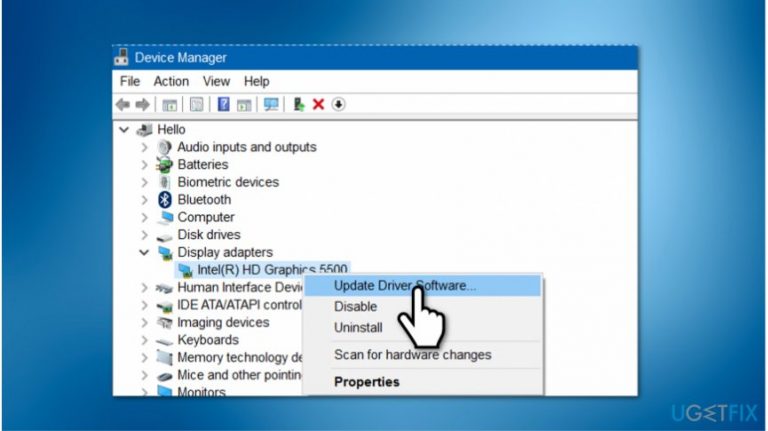Click the Disk drives icon
This screenshot has width=768, height=431.
click(165, 237)
